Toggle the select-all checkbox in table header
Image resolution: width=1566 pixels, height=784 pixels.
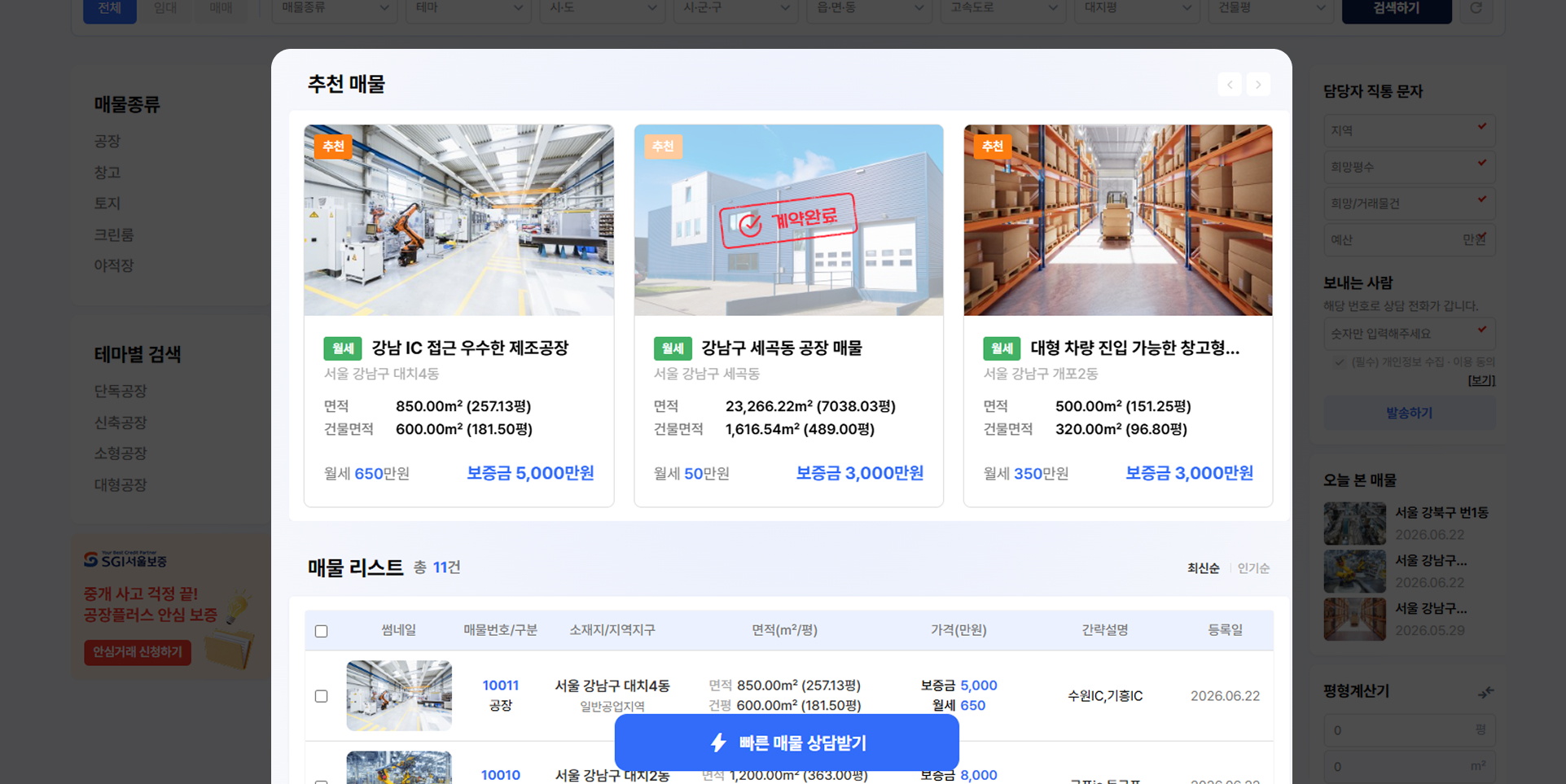click(x=322, y=631)
